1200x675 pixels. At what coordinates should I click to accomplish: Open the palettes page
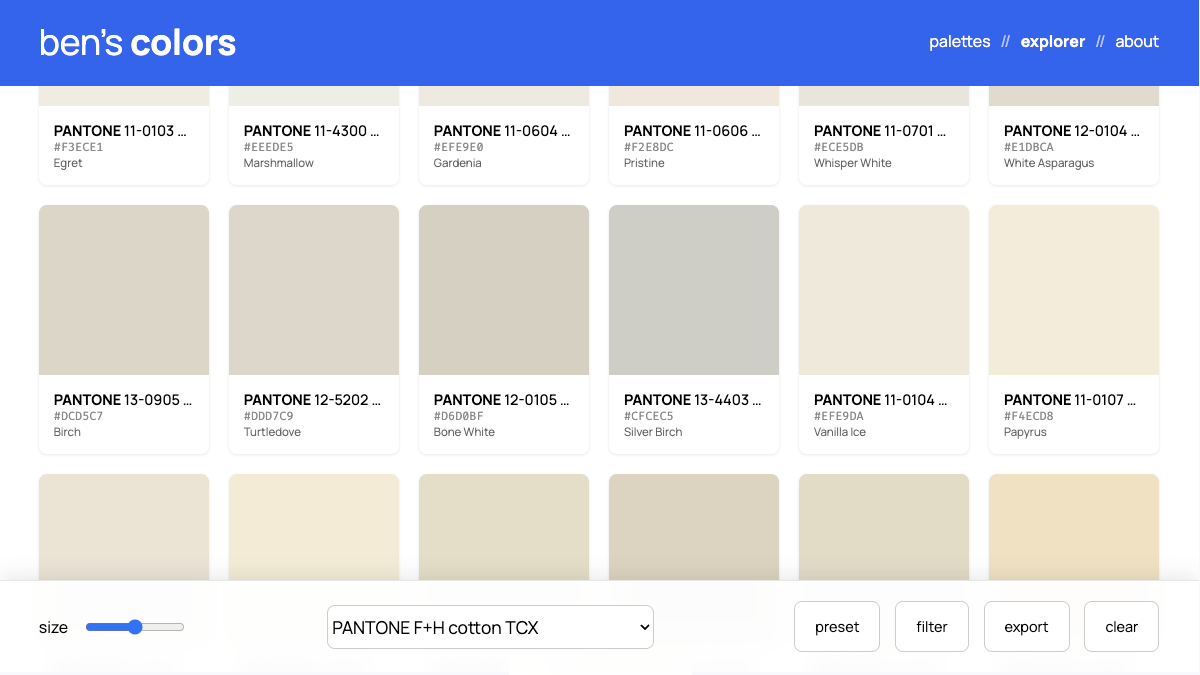tap(959, 42)
